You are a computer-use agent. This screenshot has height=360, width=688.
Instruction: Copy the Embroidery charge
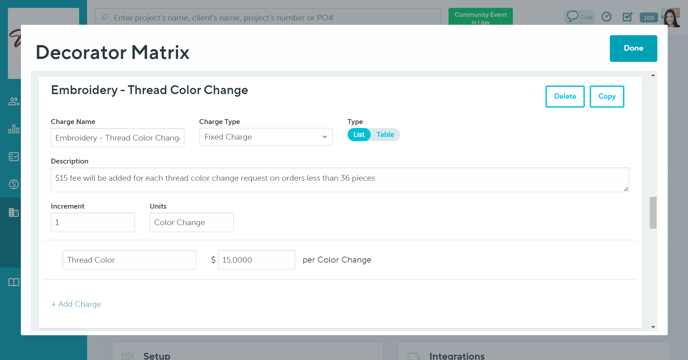click(x=607, y=97)
